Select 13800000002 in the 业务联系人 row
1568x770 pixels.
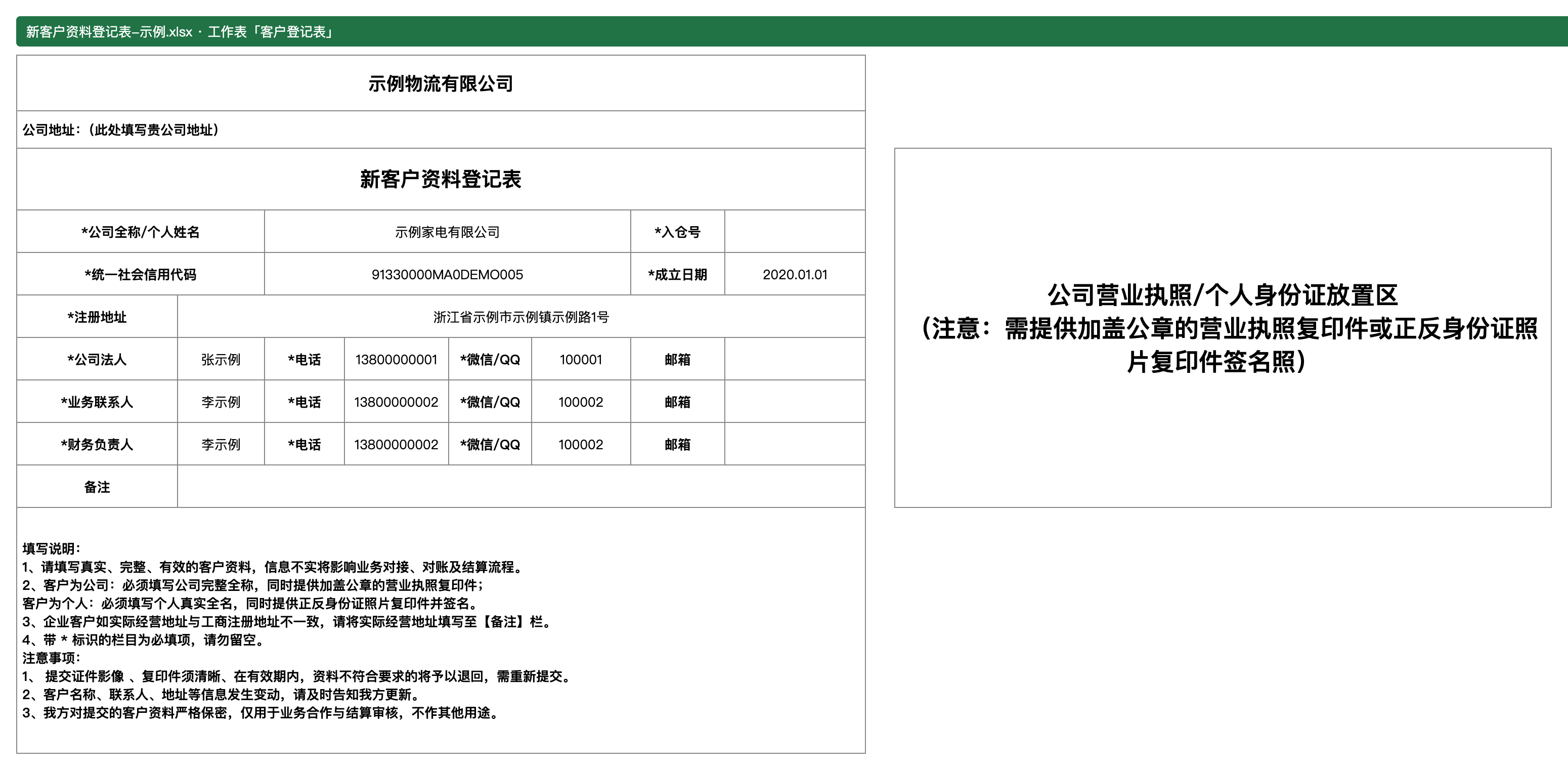396,402
